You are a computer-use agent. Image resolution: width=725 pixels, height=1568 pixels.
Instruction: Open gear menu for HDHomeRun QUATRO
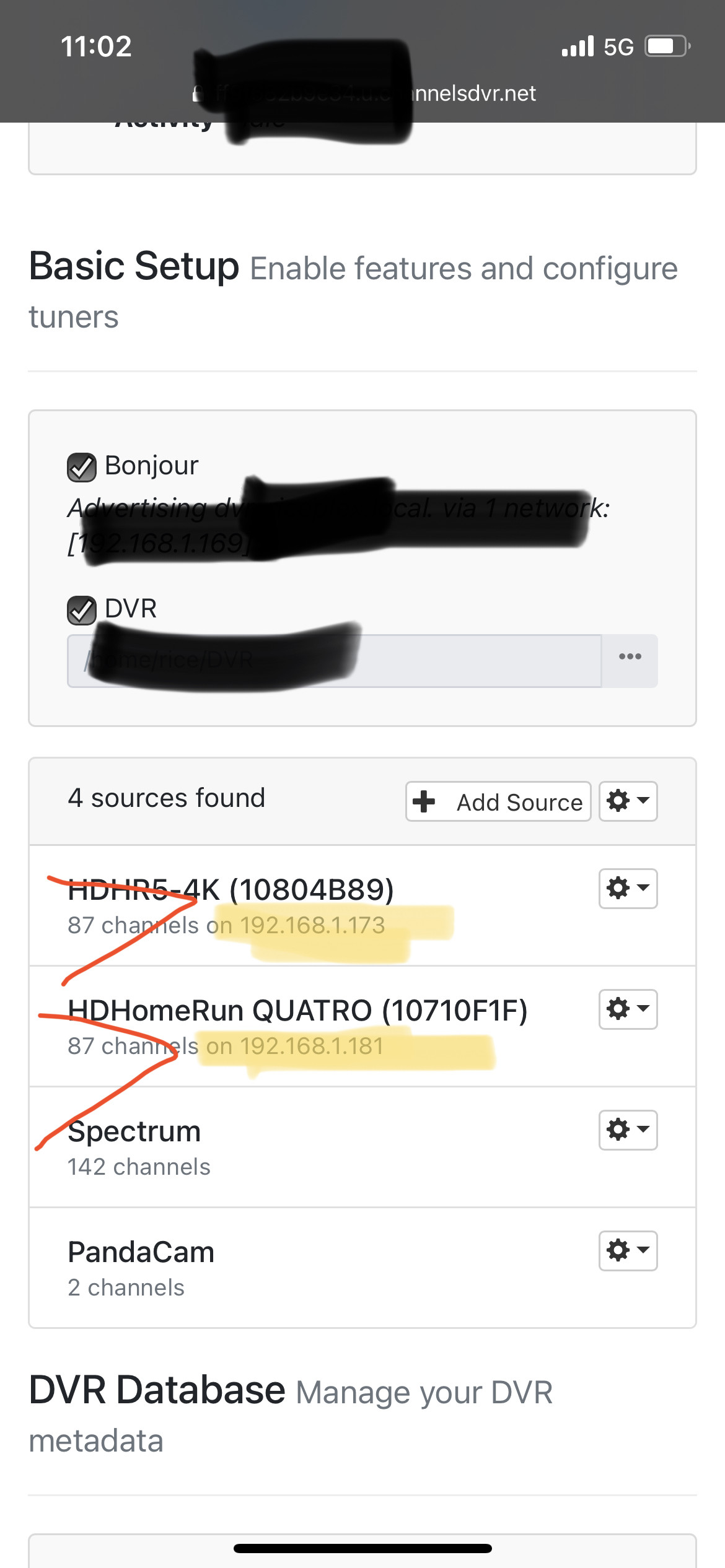pyautogui.click(x=628, y=1009)
